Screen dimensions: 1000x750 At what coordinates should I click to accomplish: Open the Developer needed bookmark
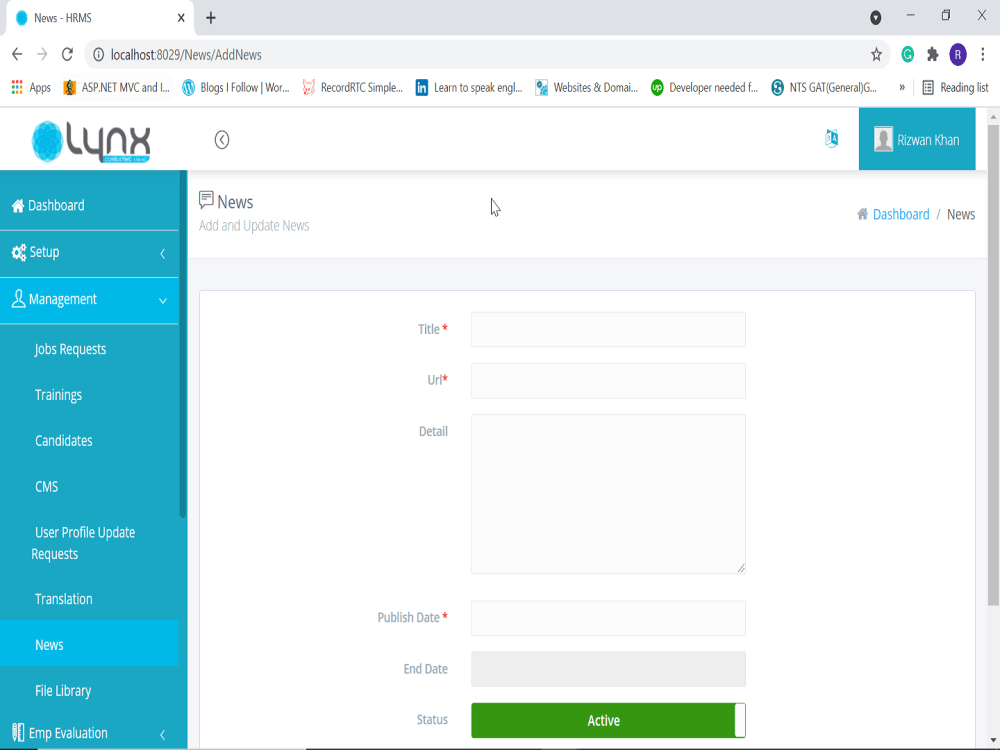704,87
